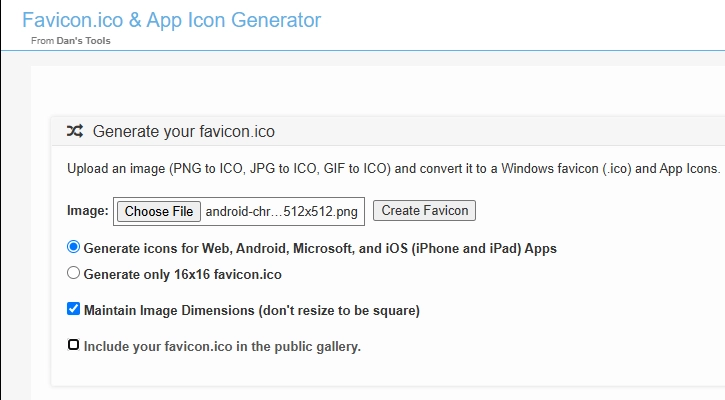Open the Favicon.ico & App Icon Generator title link

click(x=172, y=20)
